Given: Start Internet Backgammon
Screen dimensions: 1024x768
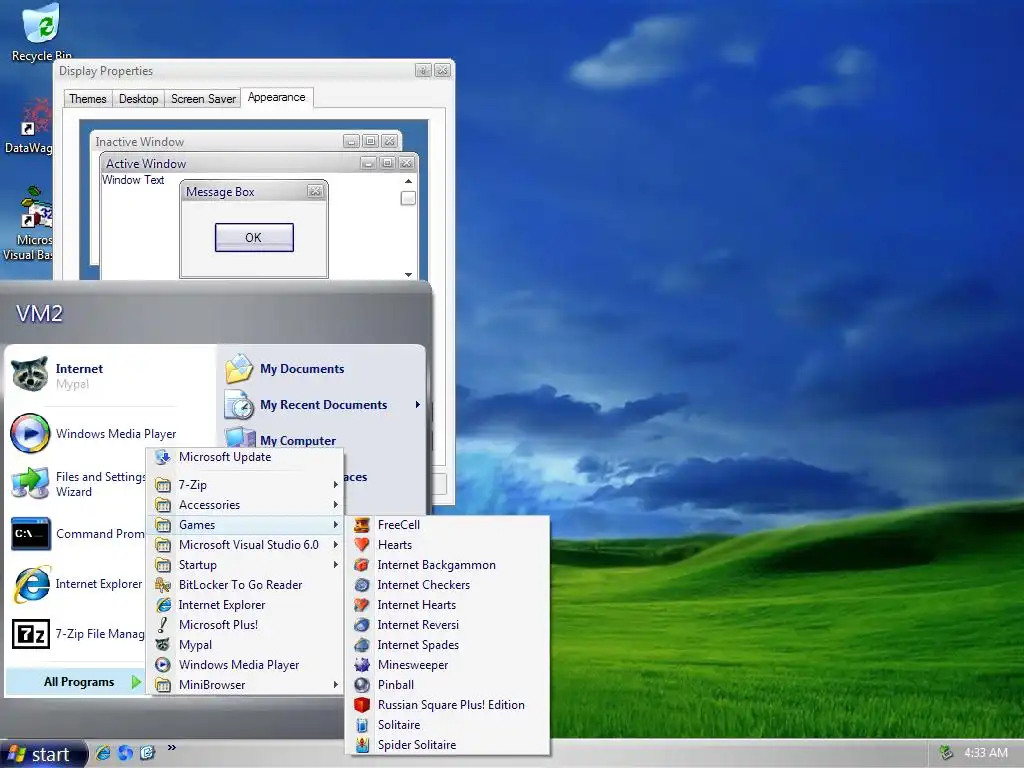Looking at the screenshot, I should (449, 565).
